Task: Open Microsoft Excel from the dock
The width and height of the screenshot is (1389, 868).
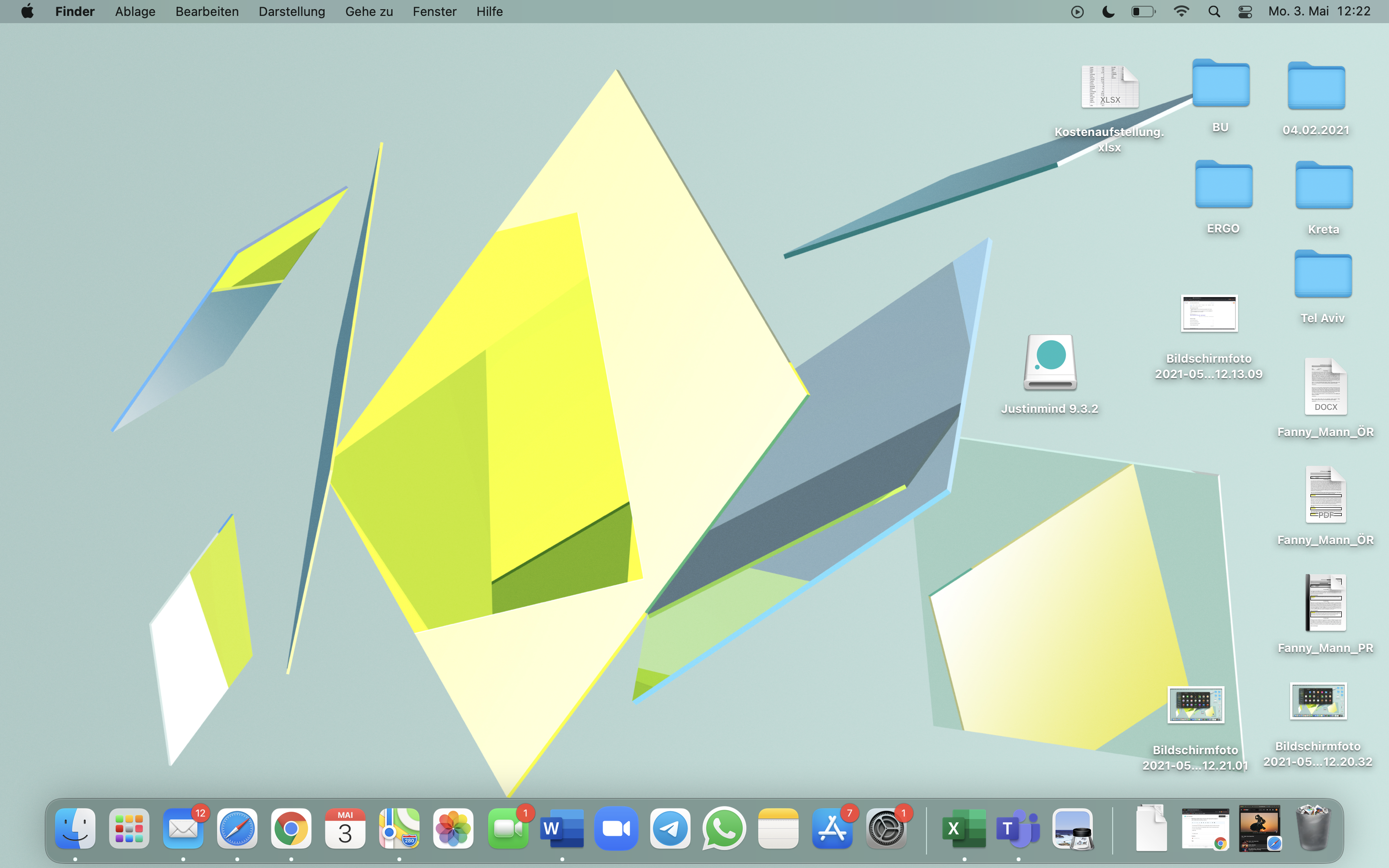Action: coord(964,828)
